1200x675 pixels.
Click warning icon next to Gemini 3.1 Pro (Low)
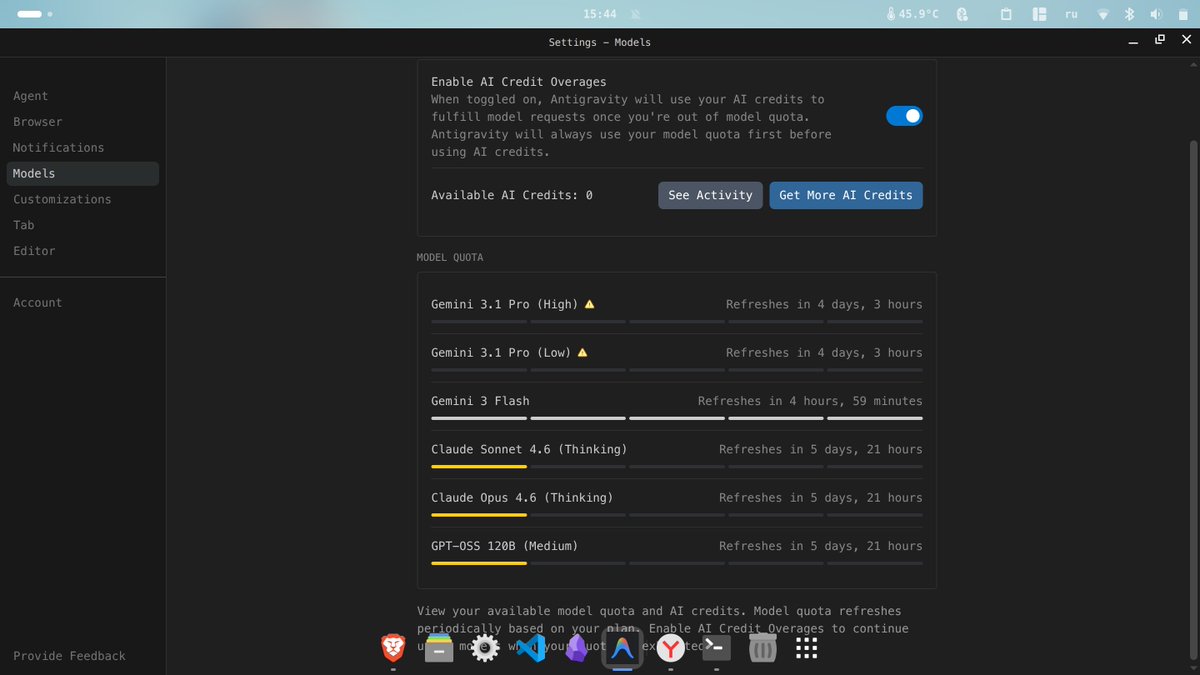(x=582, y=352)
